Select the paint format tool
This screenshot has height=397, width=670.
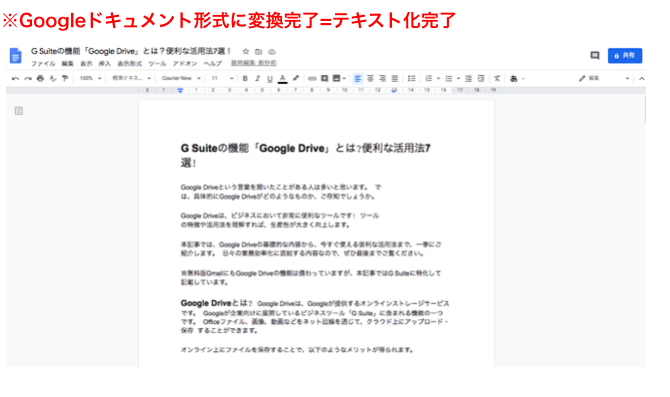click(x=65, y=79)
